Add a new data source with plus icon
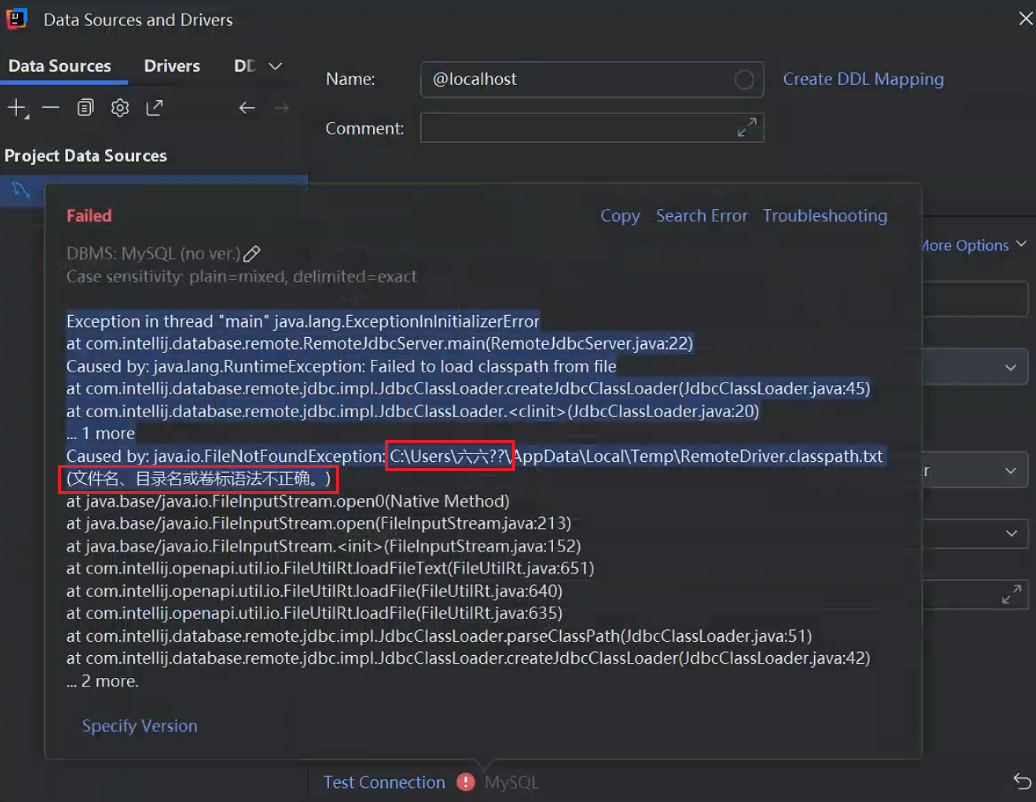 click(18, 108)
